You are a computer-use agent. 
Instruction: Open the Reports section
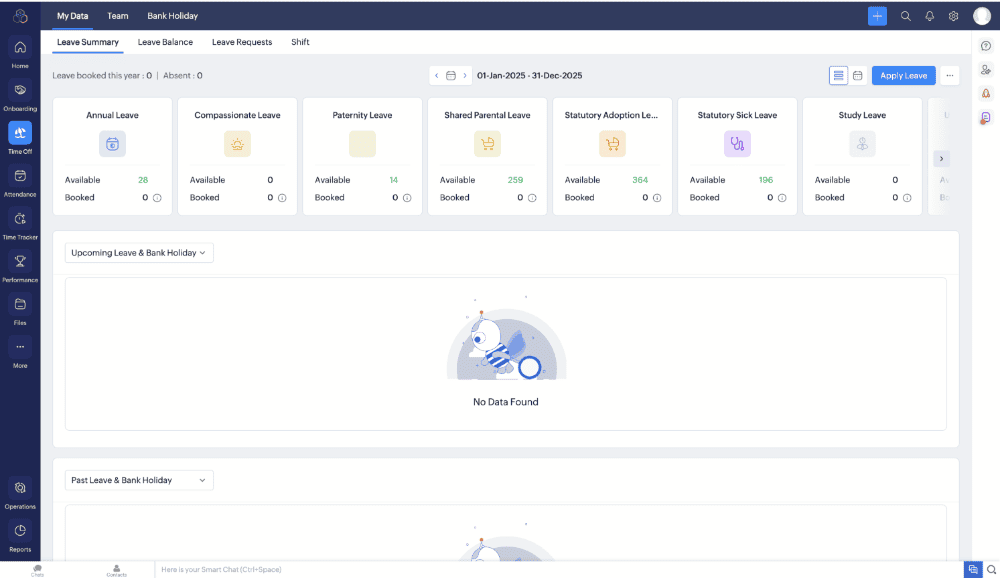click(x=20, y=537)
